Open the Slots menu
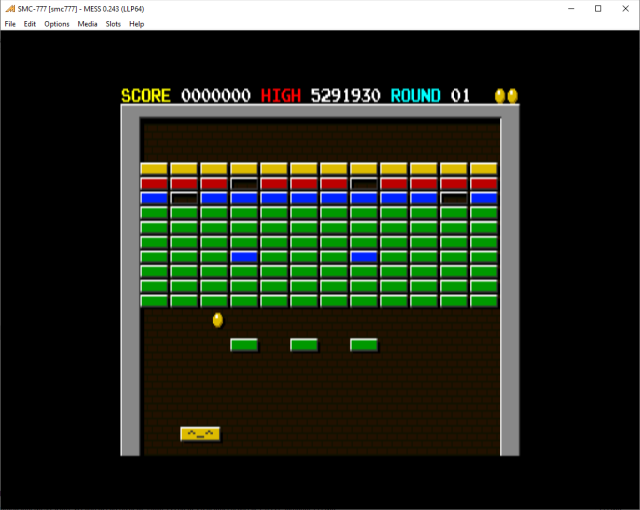640x510 pixels. tap(113, 24)
